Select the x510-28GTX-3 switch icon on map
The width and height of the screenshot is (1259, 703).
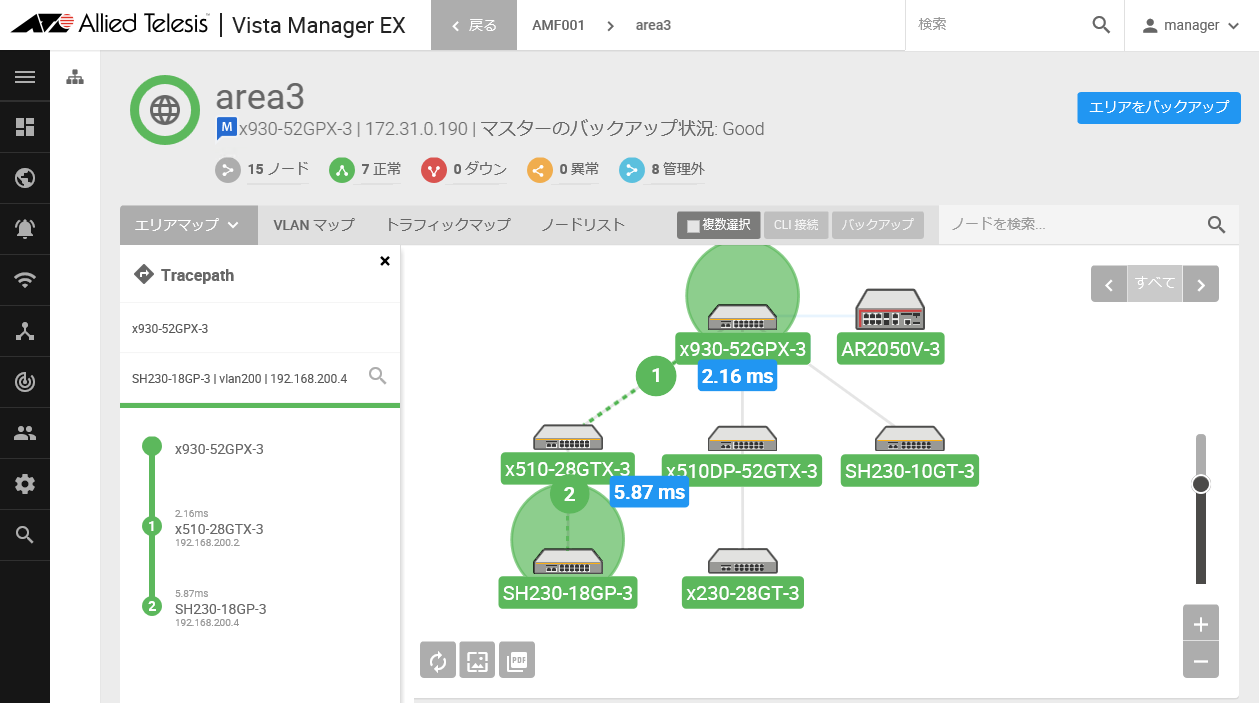coord(568,437)
